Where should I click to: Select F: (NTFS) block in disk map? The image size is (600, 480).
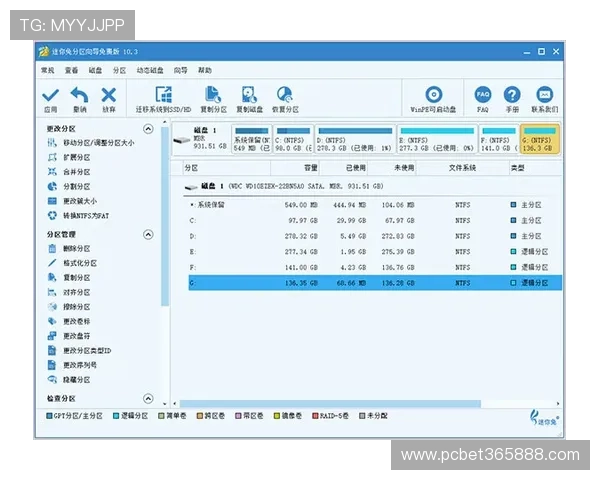pos(499,139)
